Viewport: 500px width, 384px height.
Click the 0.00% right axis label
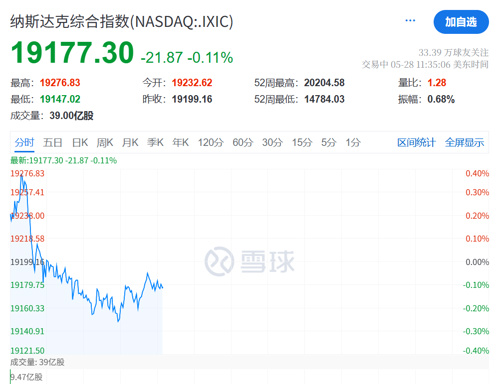click(477, 262)
